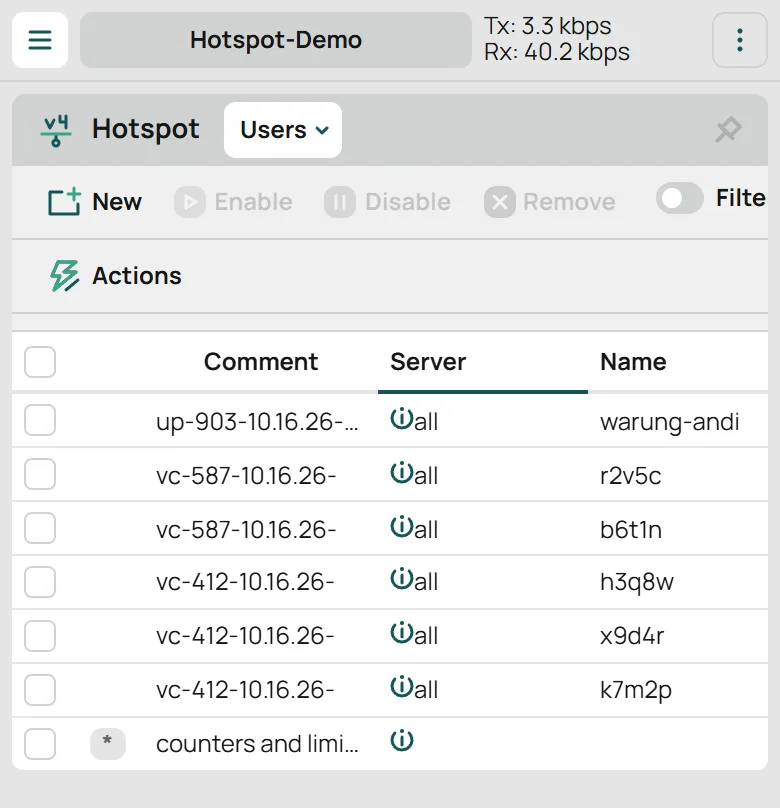Click the Disable pause icon

[x=340, y=202]
